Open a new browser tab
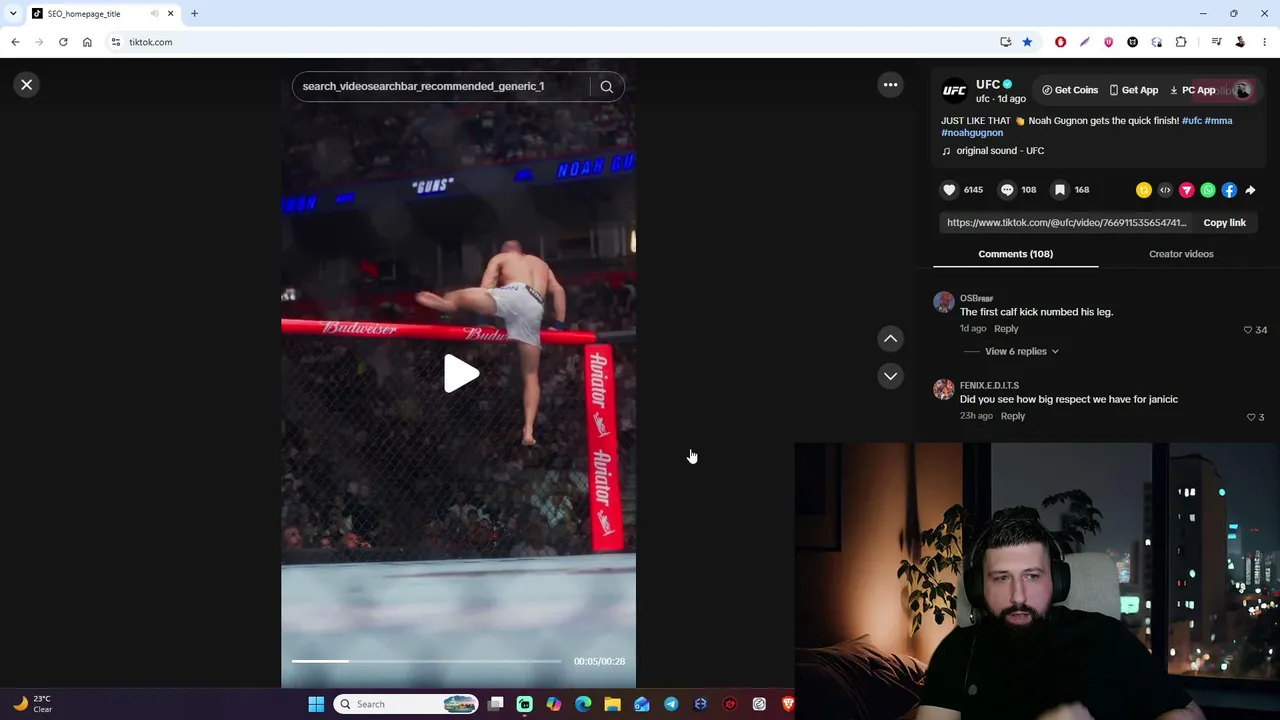Image resolution: width=1280 pixels, height=720 pixels. (x=194, y=13)
